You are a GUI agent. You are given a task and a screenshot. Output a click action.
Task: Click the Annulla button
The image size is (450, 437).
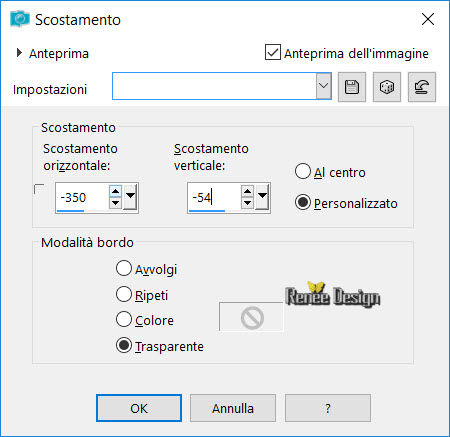point(233,408)
